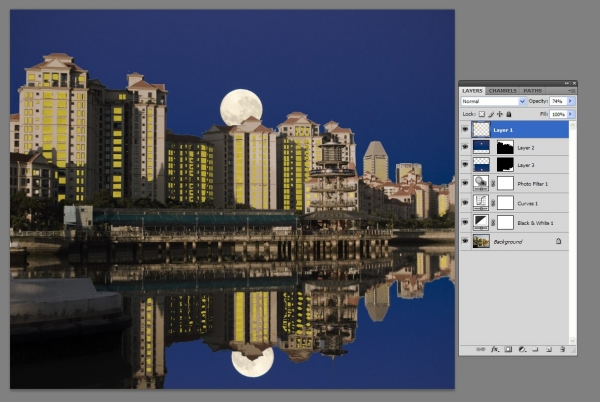Select the Layer 1 name text
Viewport: 600px width, 402px height.
[503, 130]
